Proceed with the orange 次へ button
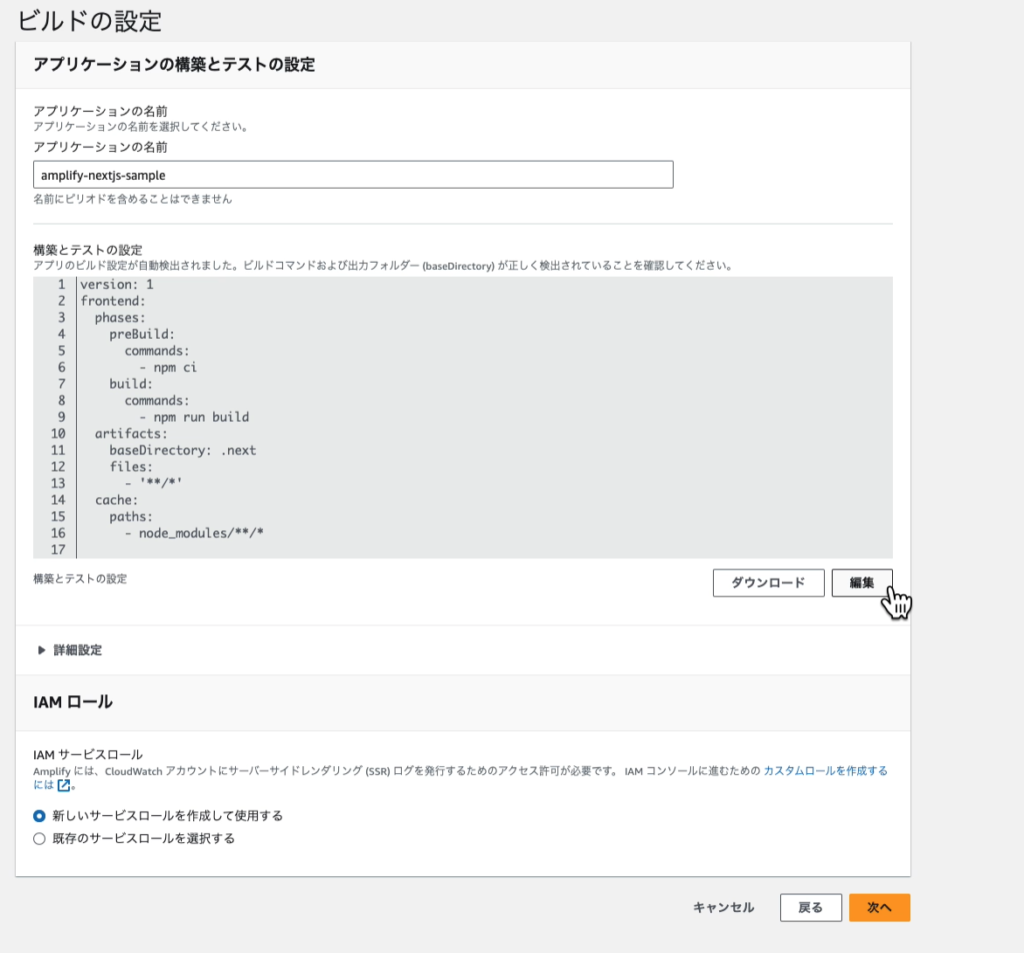 coord(879,907)
